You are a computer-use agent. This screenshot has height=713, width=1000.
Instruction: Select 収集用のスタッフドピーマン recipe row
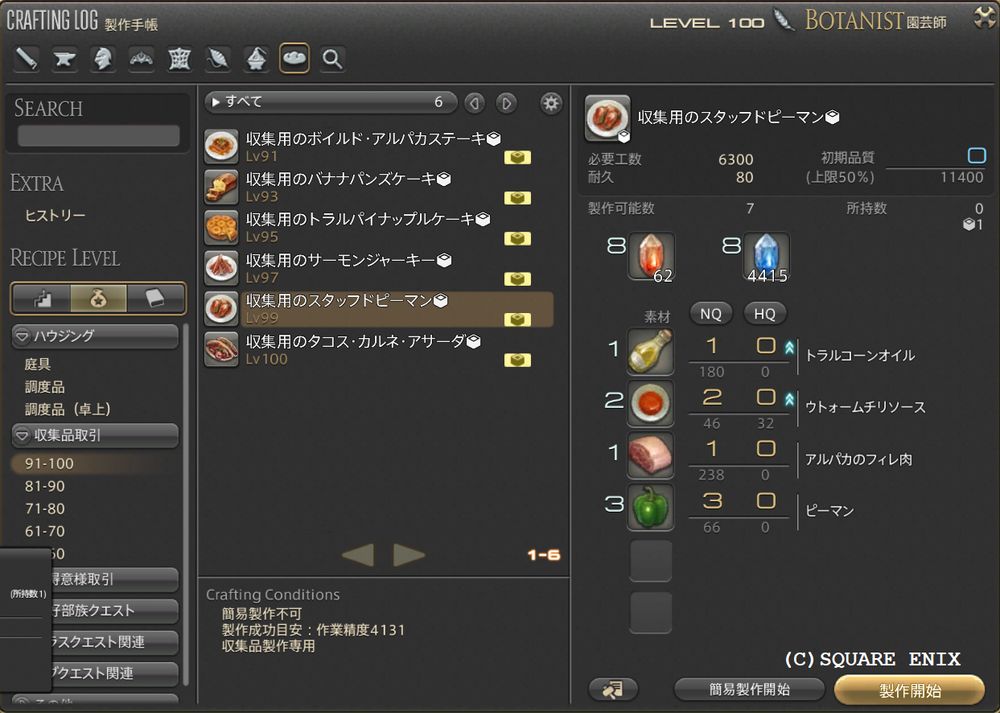point(378,309)
